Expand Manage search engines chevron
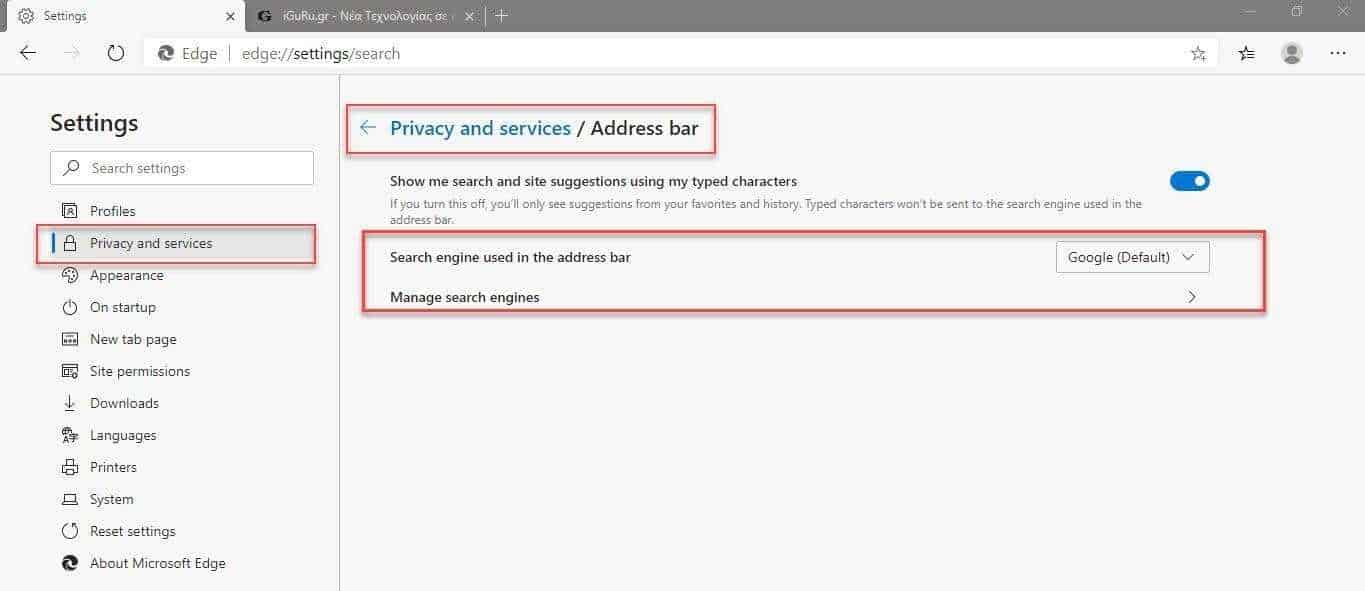Viewport: 1365px width, 591px height. pyautogui.click(x=1191, y=297)
